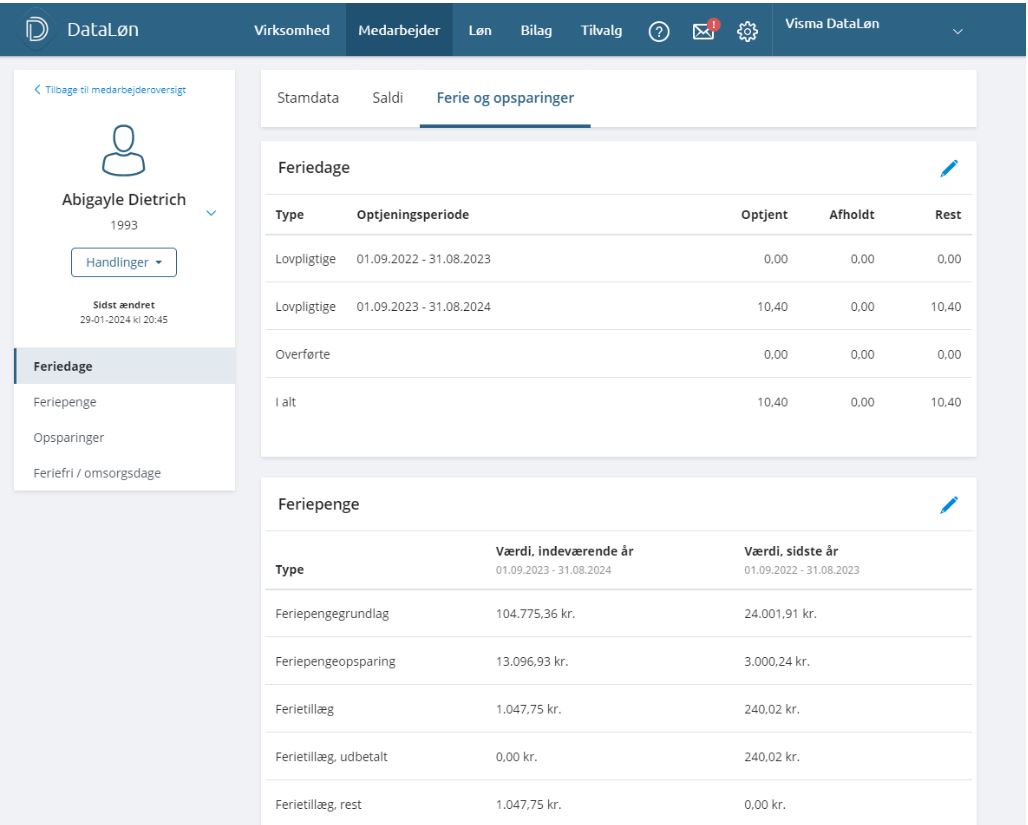Image resolution: width=1028 pixels, height=825 pixels.
Task: Click the Sidst ændret timestamp 29-01-2024
Action: [124, 320]
